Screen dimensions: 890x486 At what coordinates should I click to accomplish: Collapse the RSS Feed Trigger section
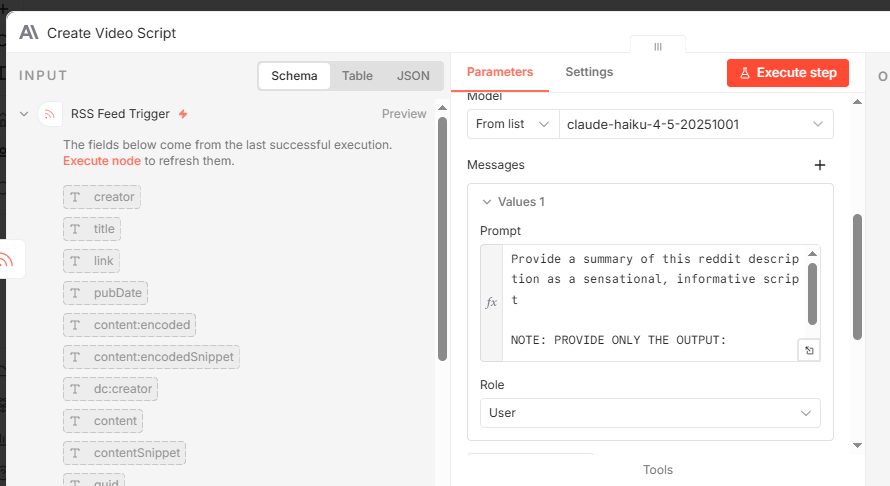24,114
